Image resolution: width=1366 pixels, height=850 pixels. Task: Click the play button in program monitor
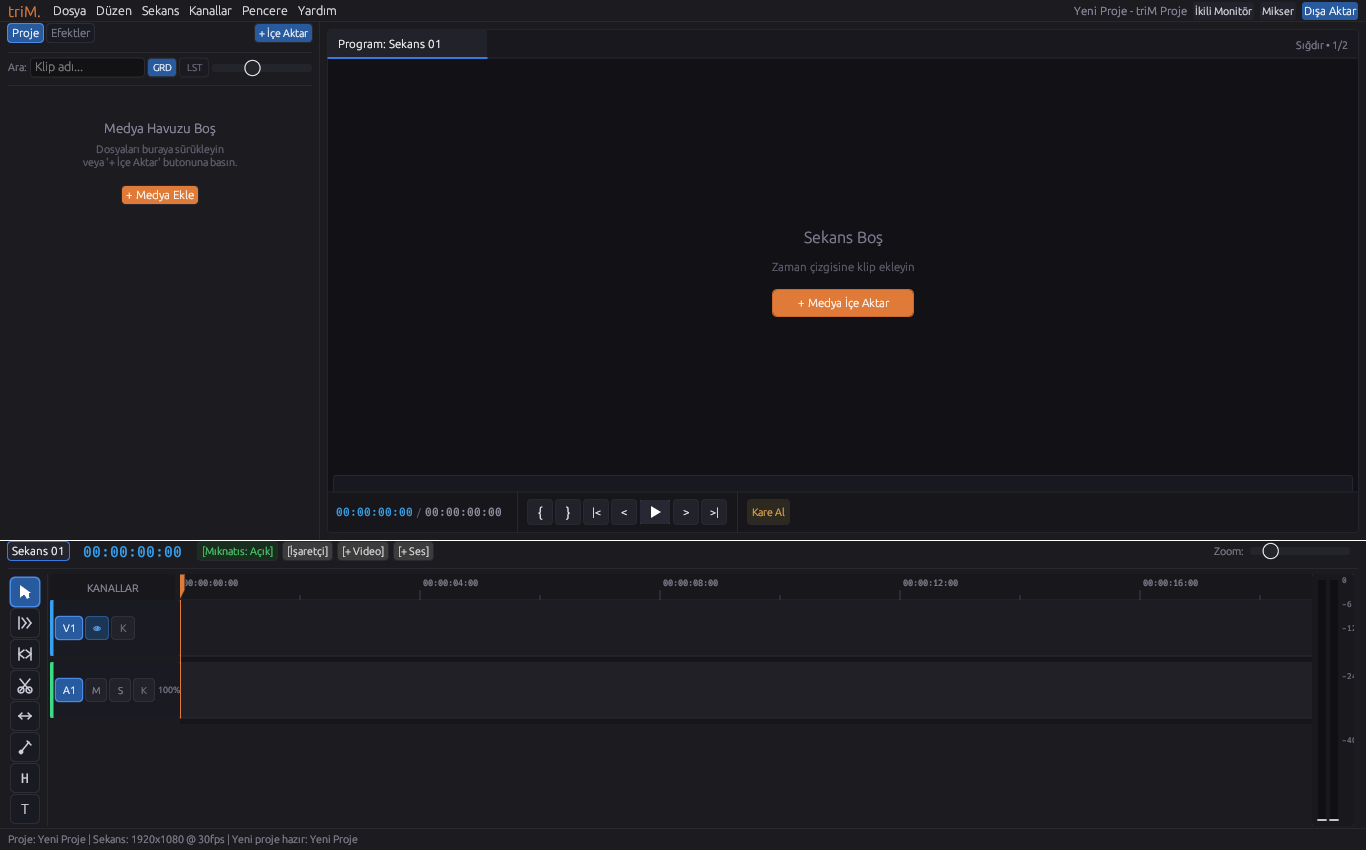pyautogui.click(x=655, y=512)
